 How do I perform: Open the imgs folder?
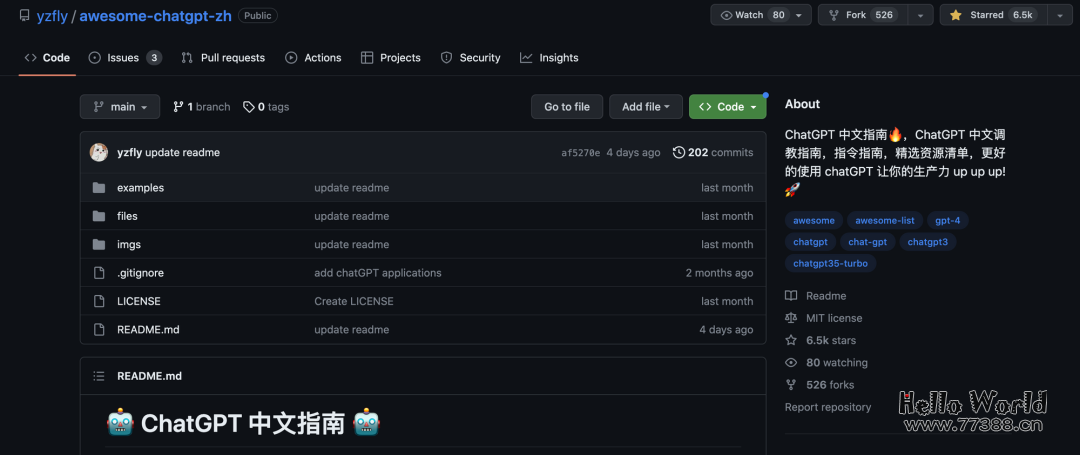point(129,244)
